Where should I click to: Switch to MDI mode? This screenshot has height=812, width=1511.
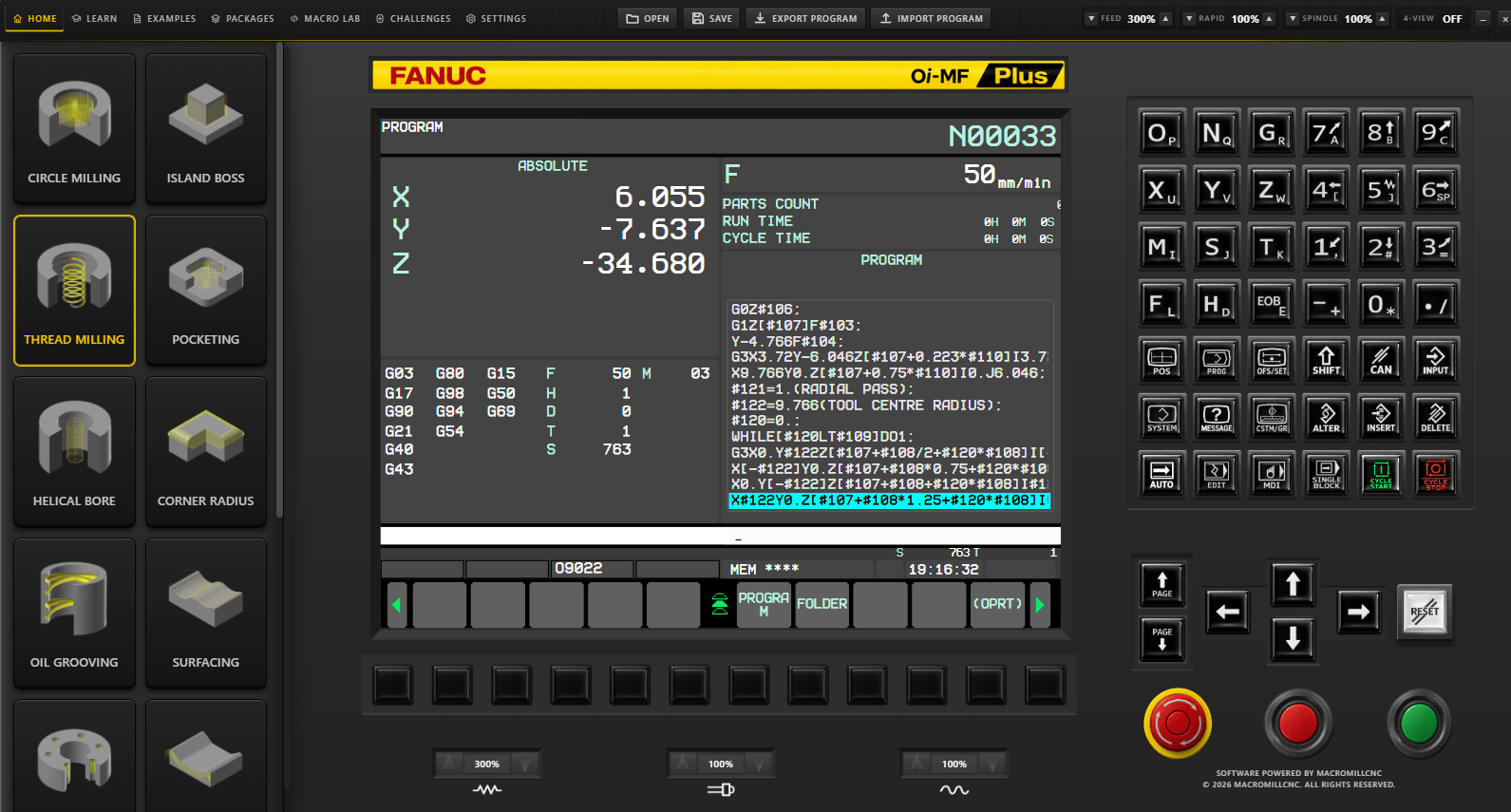point(1272,474)
